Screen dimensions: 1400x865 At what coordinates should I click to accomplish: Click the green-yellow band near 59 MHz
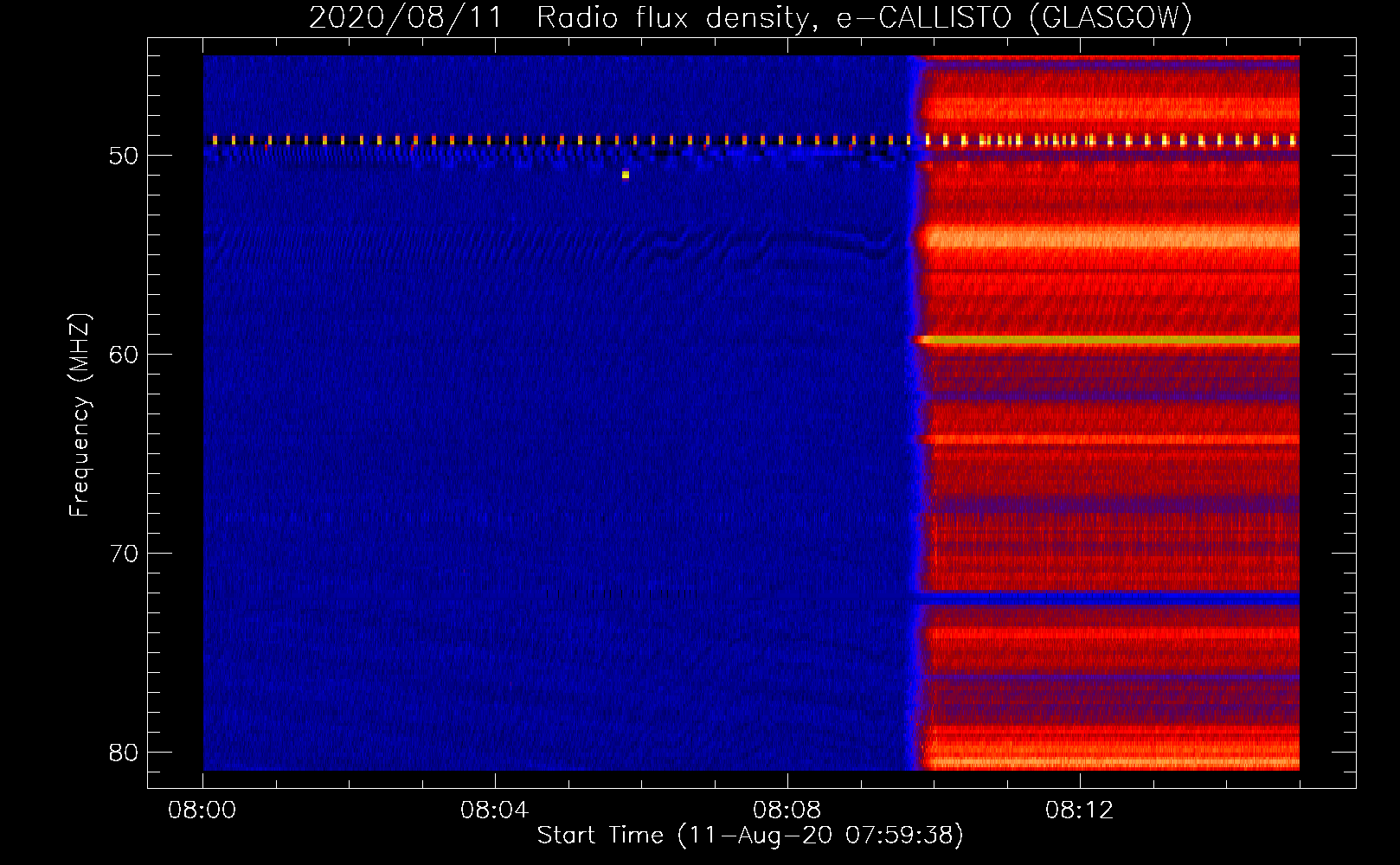(1108, 341)
